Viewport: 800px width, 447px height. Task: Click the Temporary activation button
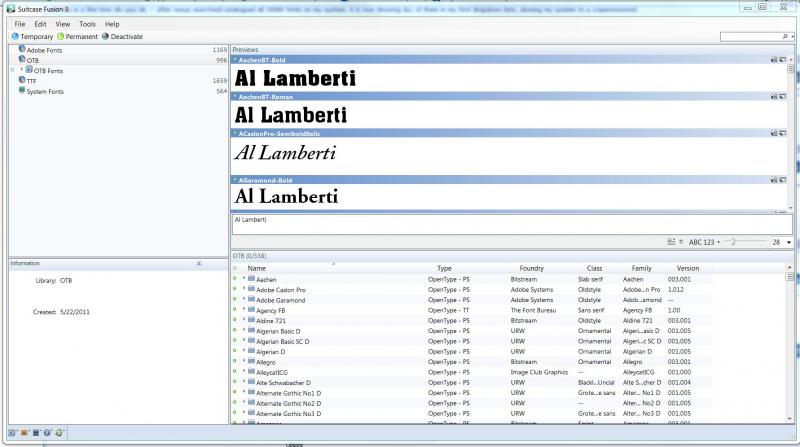(32, 36)
